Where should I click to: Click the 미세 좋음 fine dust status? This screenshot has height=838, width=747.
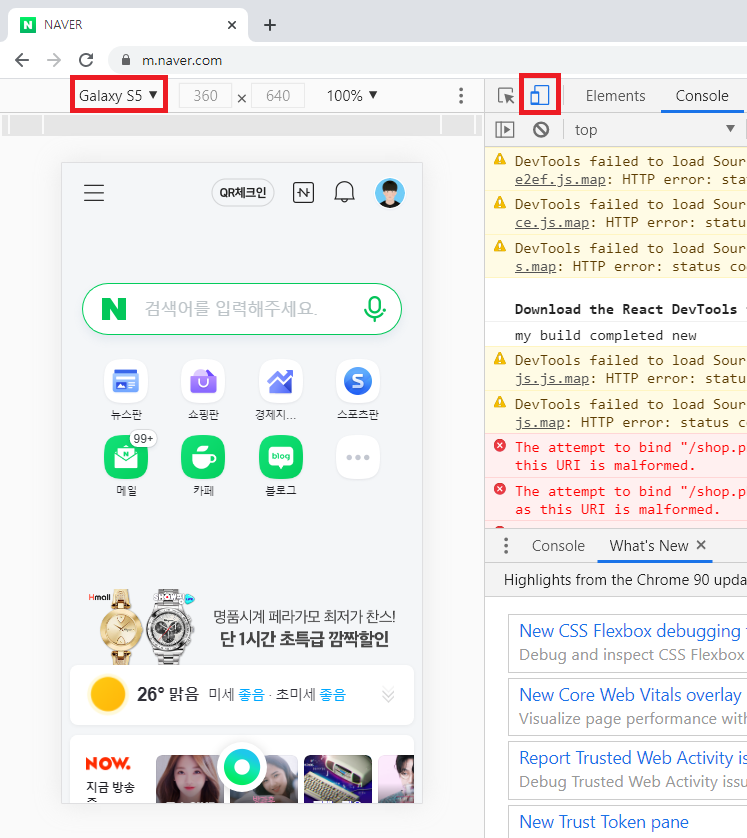237,695
